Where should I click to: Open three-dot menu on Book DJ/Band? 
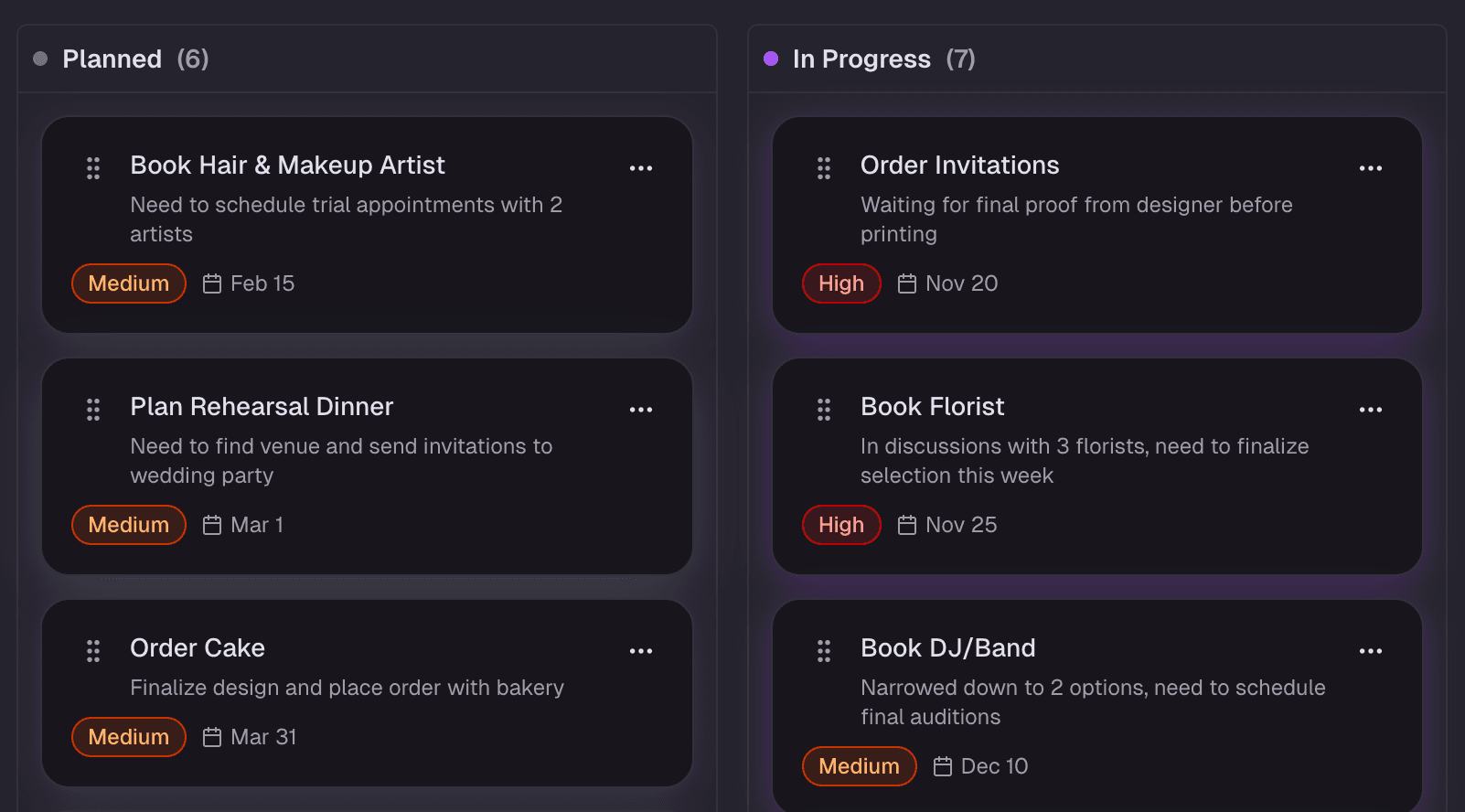(1371, 651)
